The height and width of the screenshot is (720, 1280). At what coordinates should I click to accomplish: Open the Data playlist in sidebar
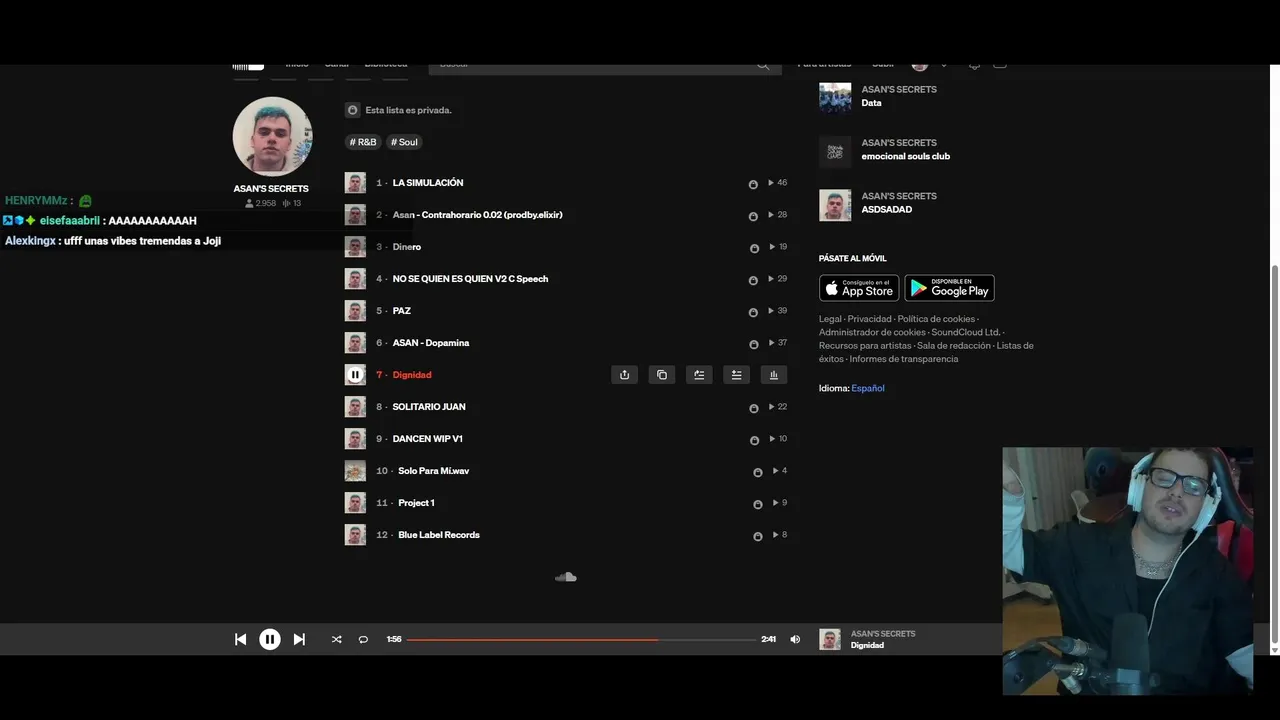point(871,103)
